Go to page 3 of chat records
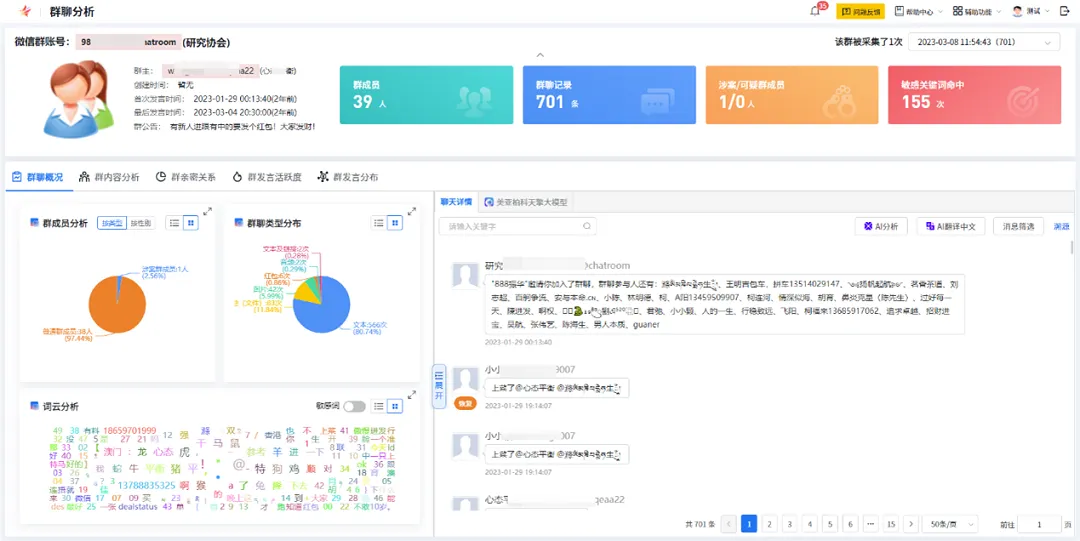 pyautogui.click(x=789, y=524)
